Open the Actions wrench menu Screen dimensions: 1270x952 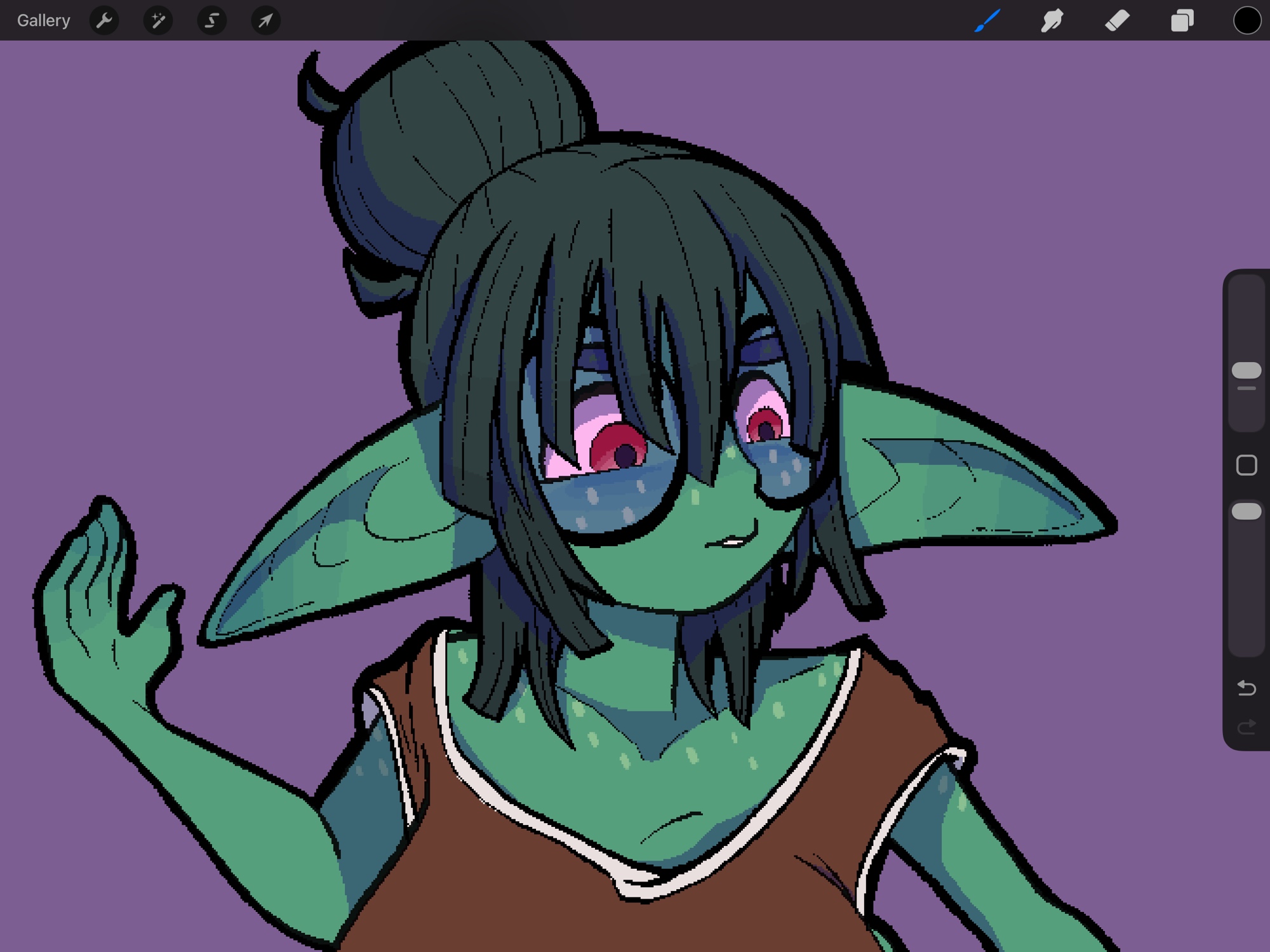(x=104, y=21)
